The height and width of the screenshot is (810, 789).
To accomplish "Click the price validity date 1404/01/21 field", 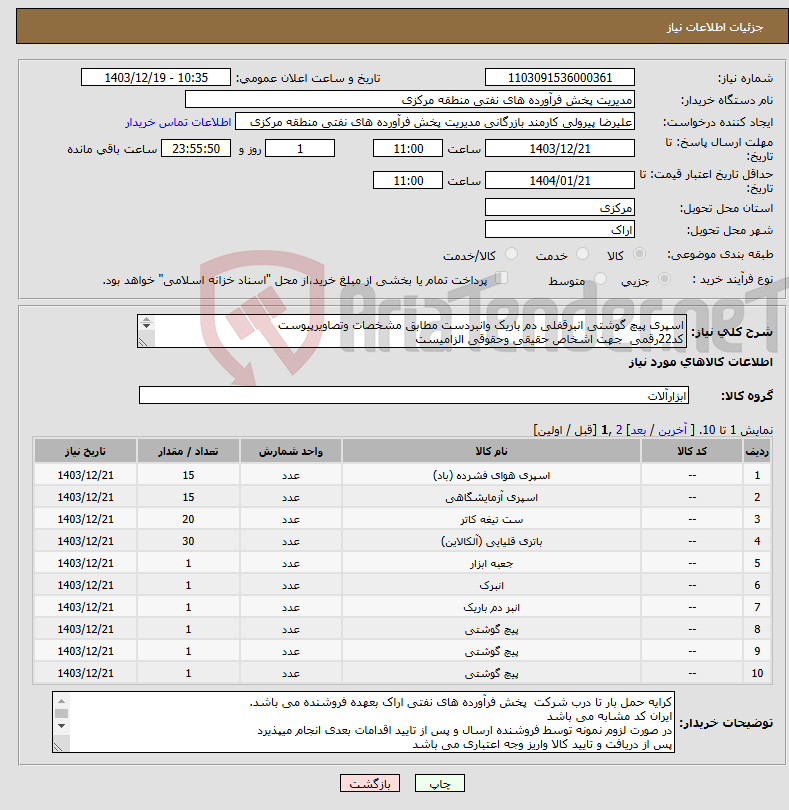I will pyautogui.click(x=560, y=180).
